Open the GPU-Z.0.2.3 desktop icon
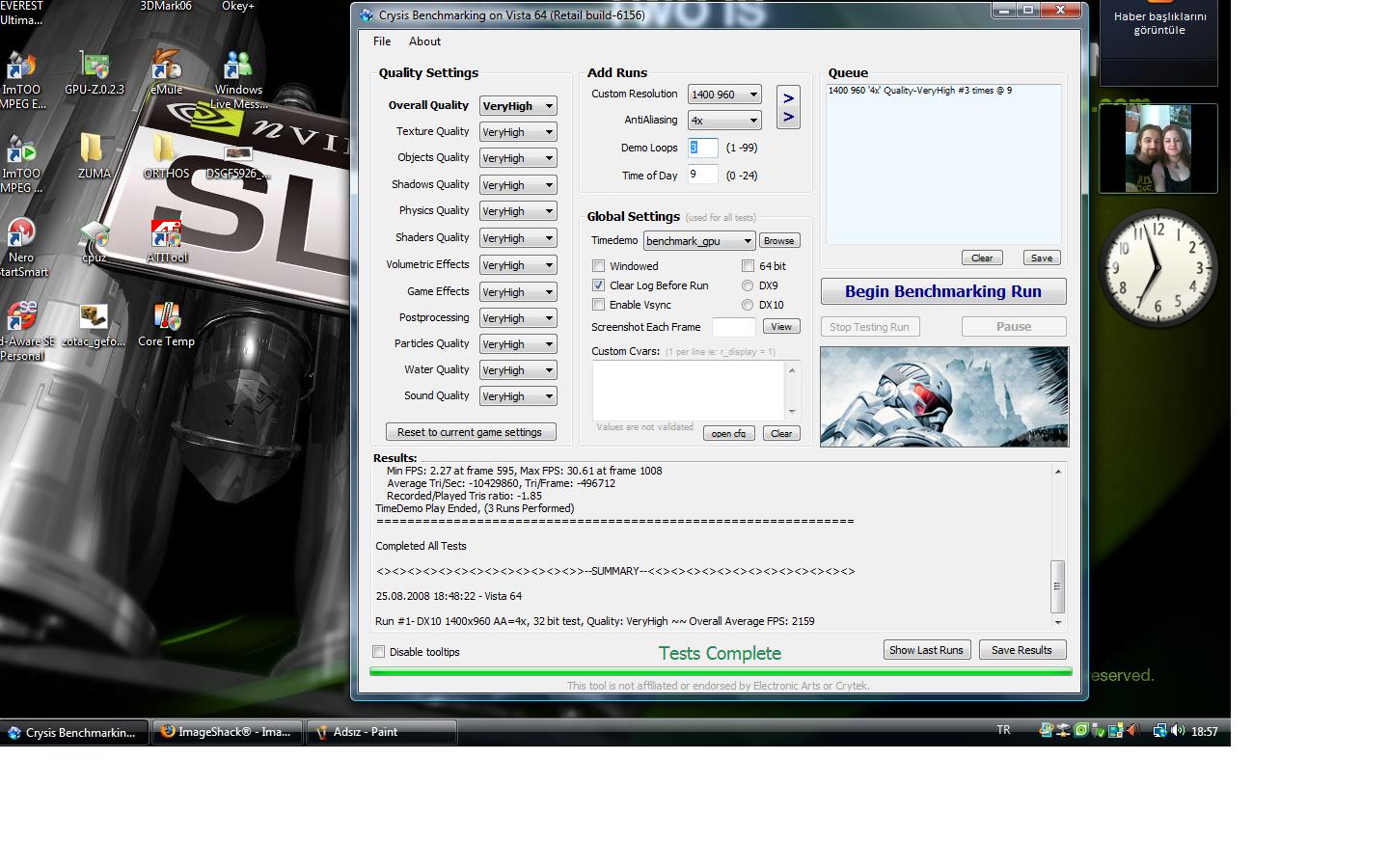Screen dimensions: 1389x868 click(x=95, y=72)
